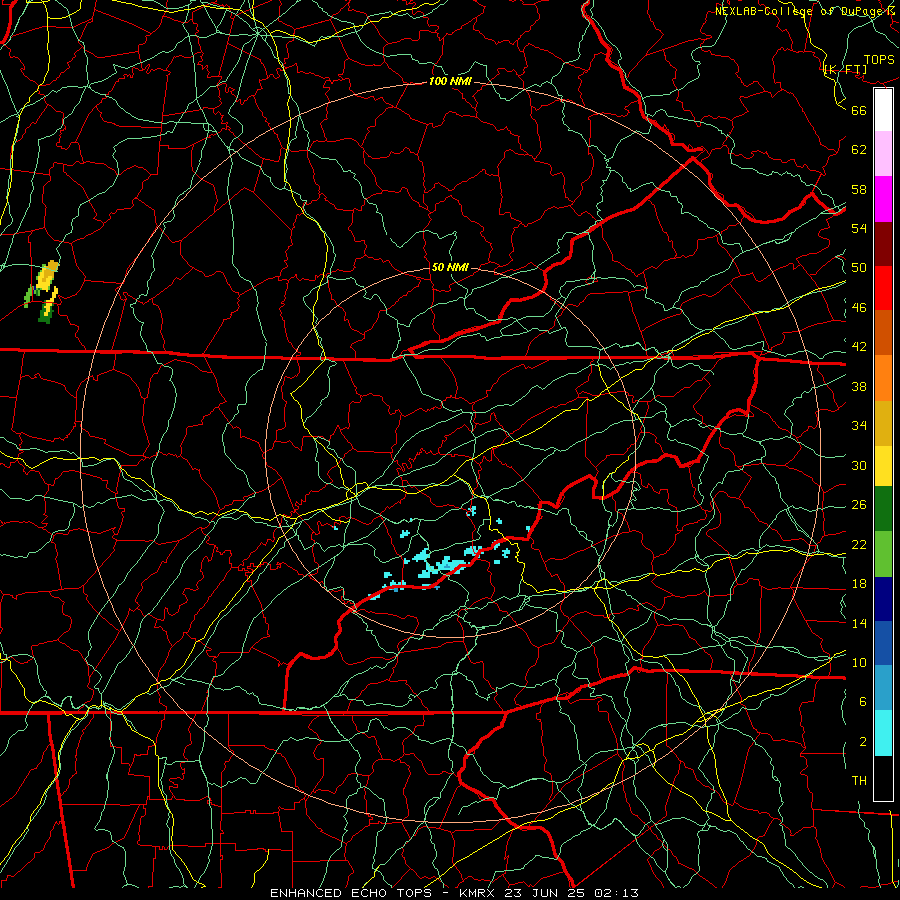Click the "50" scale label
This screenshot has height=900, width=900.
click(x=859, y=267)
